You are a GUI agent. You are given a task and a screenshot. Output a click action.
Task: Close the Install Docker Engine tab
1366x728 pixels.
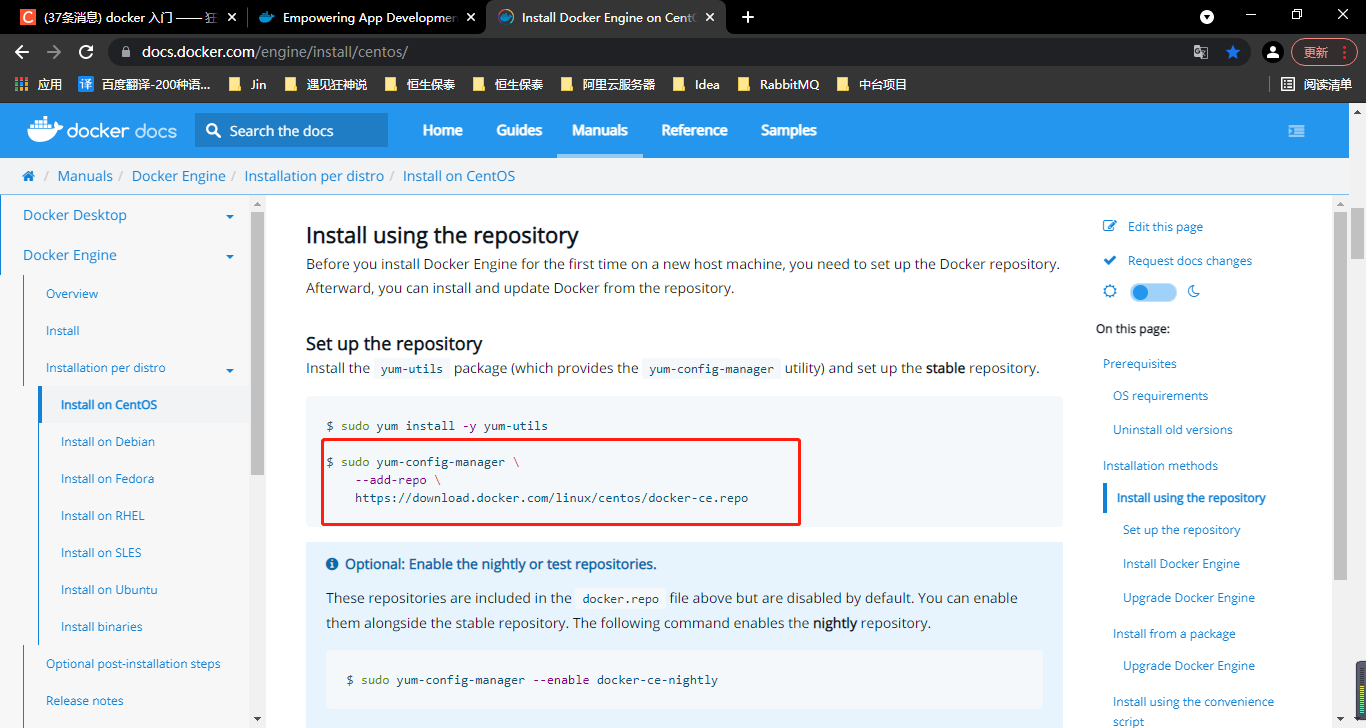[708, 17]
